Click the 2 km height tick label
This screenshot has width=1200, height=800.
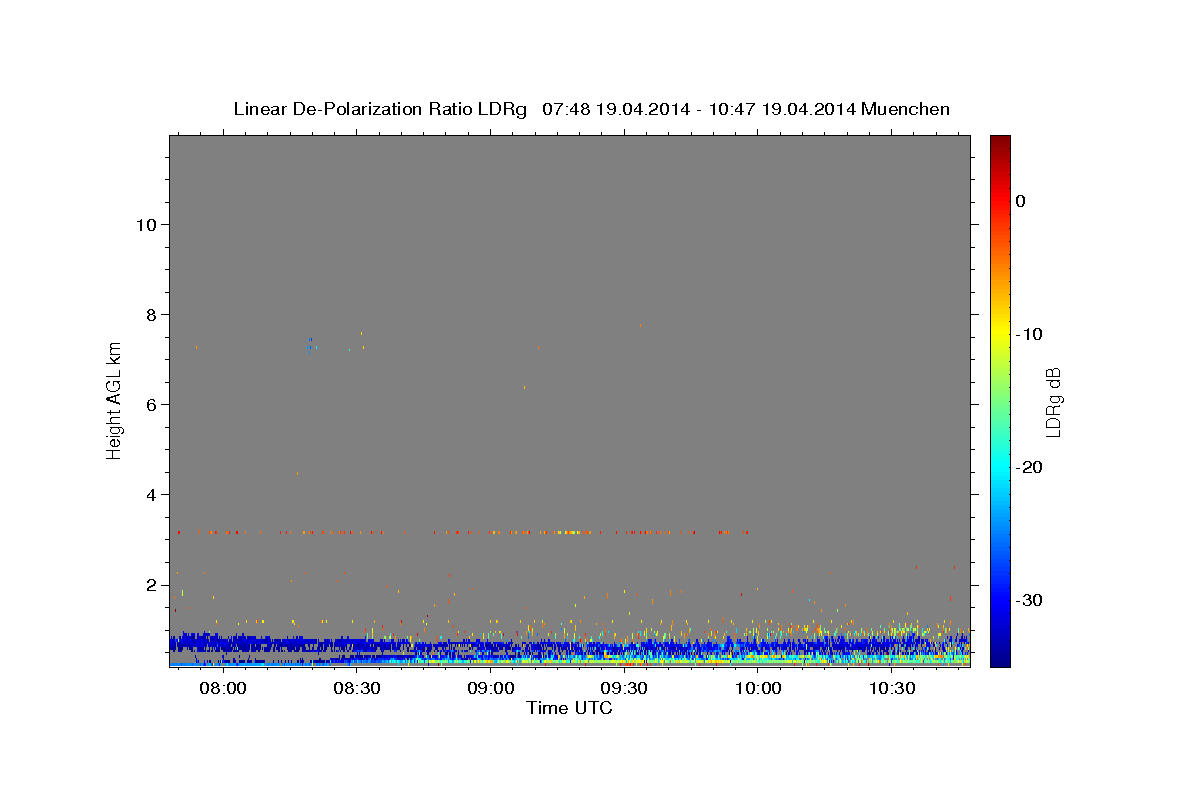coord(151,585)
